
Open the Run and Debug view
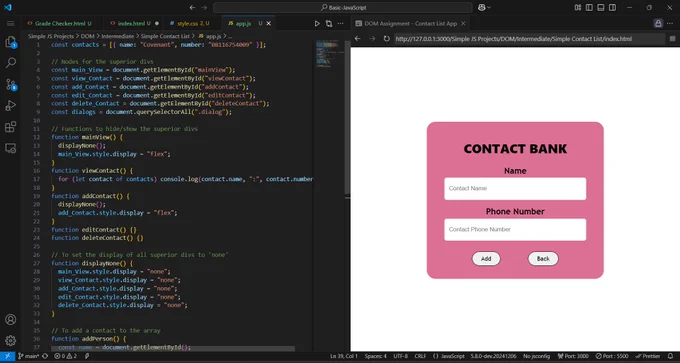(10, 105)
